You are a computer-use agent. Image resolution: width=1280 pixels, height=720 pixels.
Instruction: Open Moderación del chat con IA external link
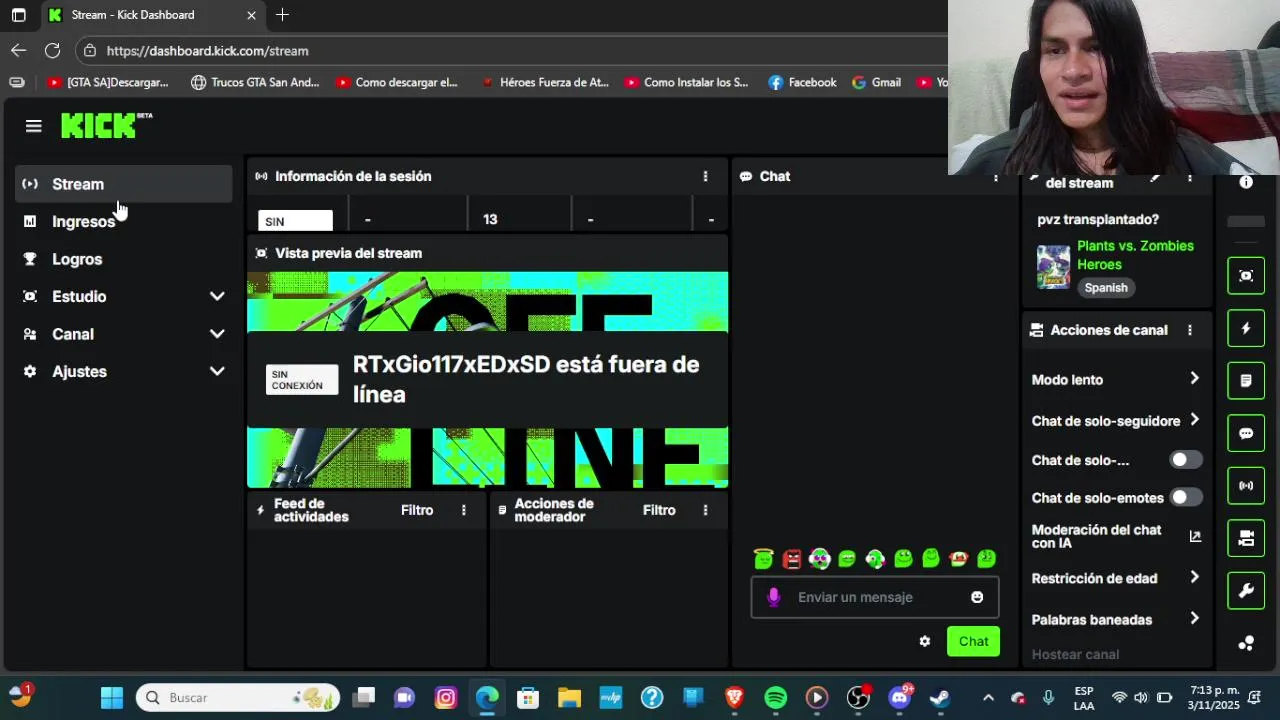click(x=1195, y=536)
